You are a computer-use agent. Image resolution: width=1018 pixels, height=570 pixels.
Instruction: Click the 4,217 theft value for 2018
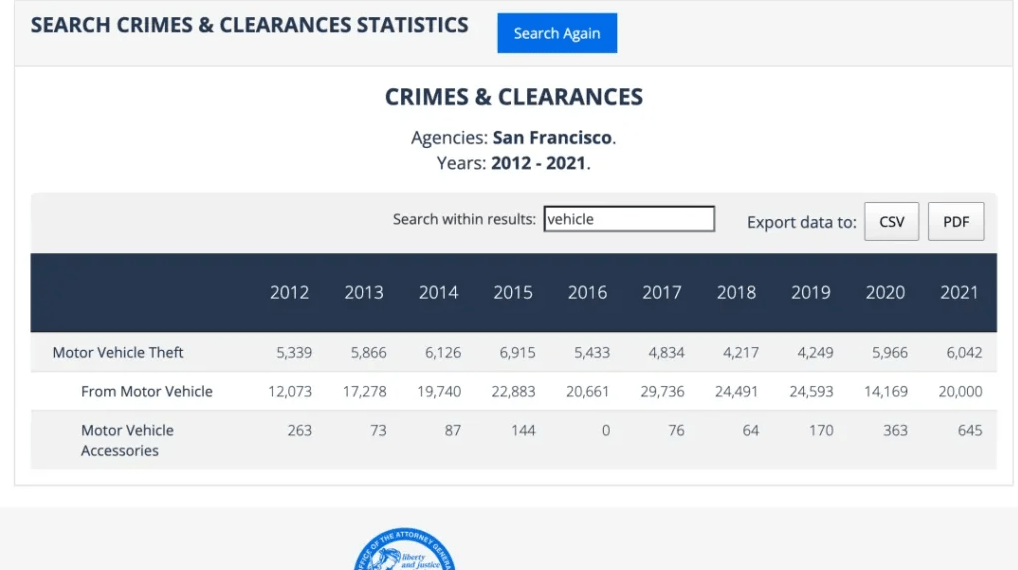(x=741, y=353)
